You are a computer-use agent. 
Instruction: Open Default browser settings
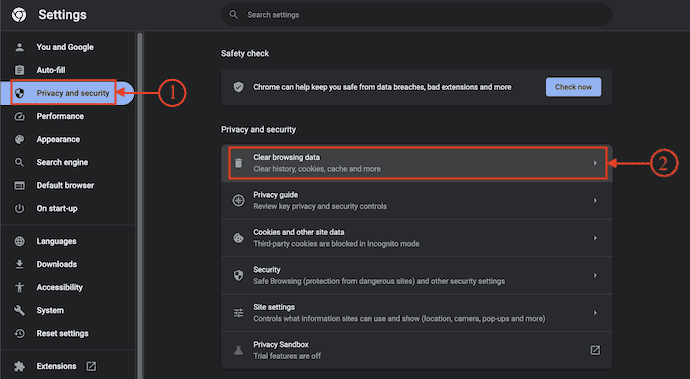click(x=67, y=185)
